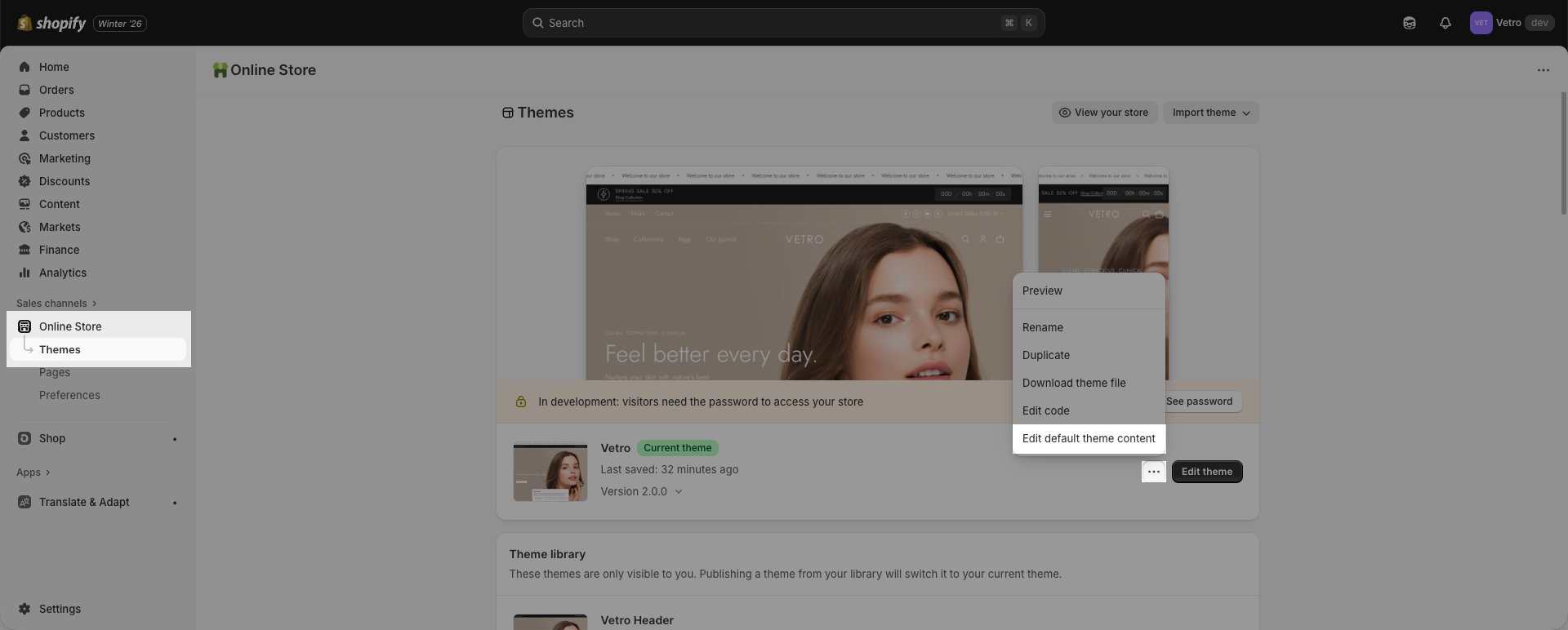Open the page's top-right more options menu
1568x630 pixels.
point(1543,70)
